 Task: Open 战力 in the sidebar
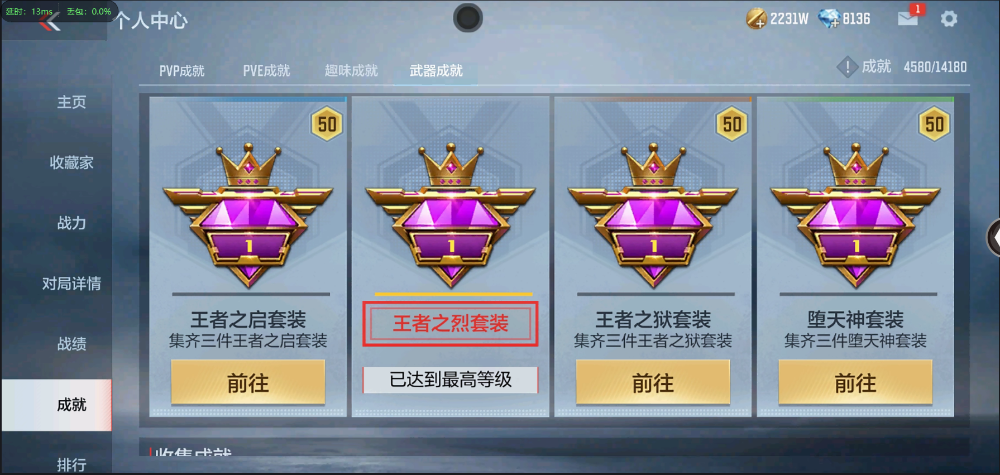(x=71, y=223)
